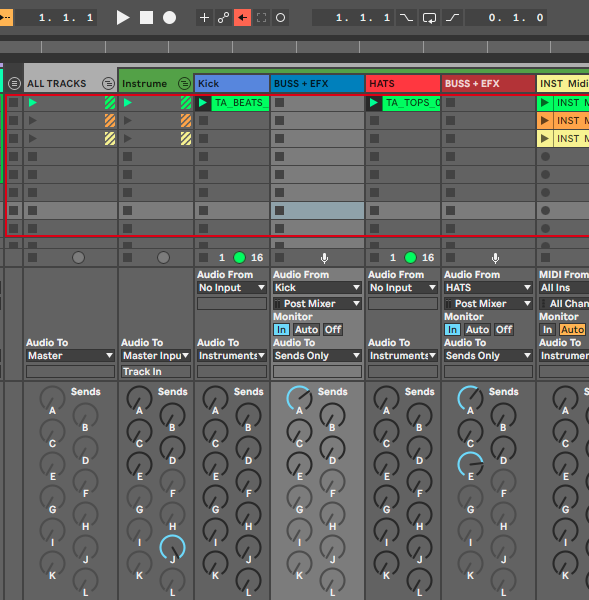This screenshot has height=600, width=589.
Task: Click the Session View menu circle left of ALL TRACKS
Action: [x=14, y=83]
